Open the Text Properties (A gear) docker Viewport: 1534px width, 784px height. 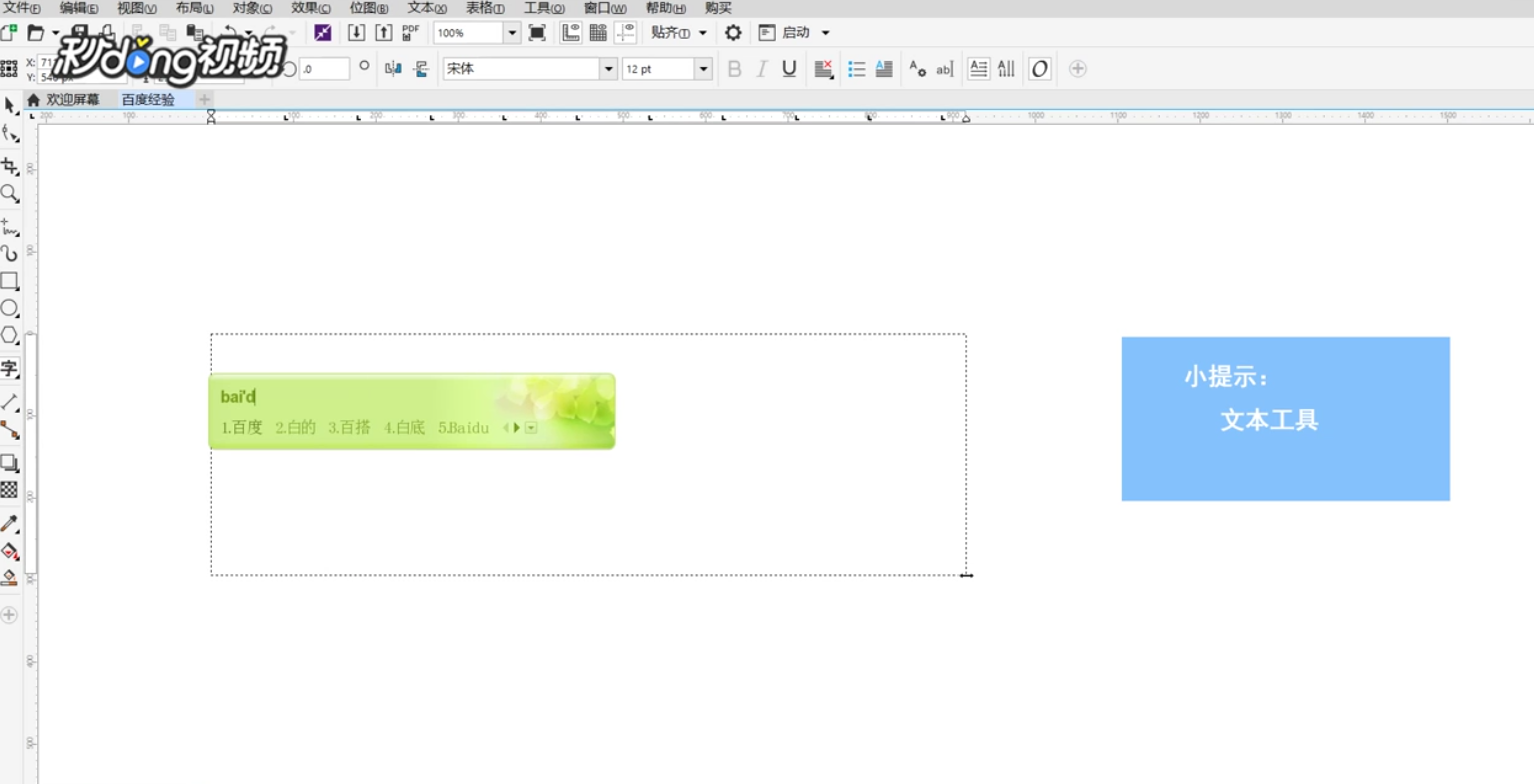917,69
